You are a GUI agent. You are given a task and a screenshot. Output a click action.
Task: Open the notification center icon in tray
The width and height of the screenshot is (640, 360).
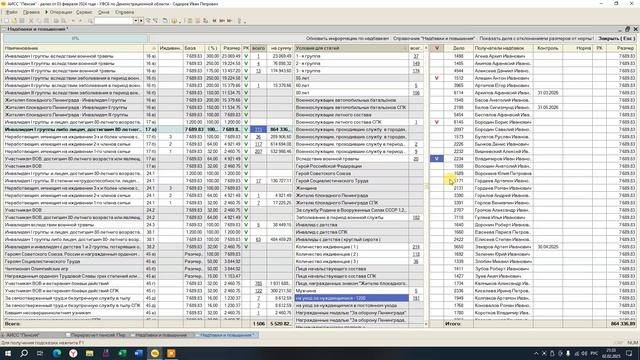(x=629, y=353)
